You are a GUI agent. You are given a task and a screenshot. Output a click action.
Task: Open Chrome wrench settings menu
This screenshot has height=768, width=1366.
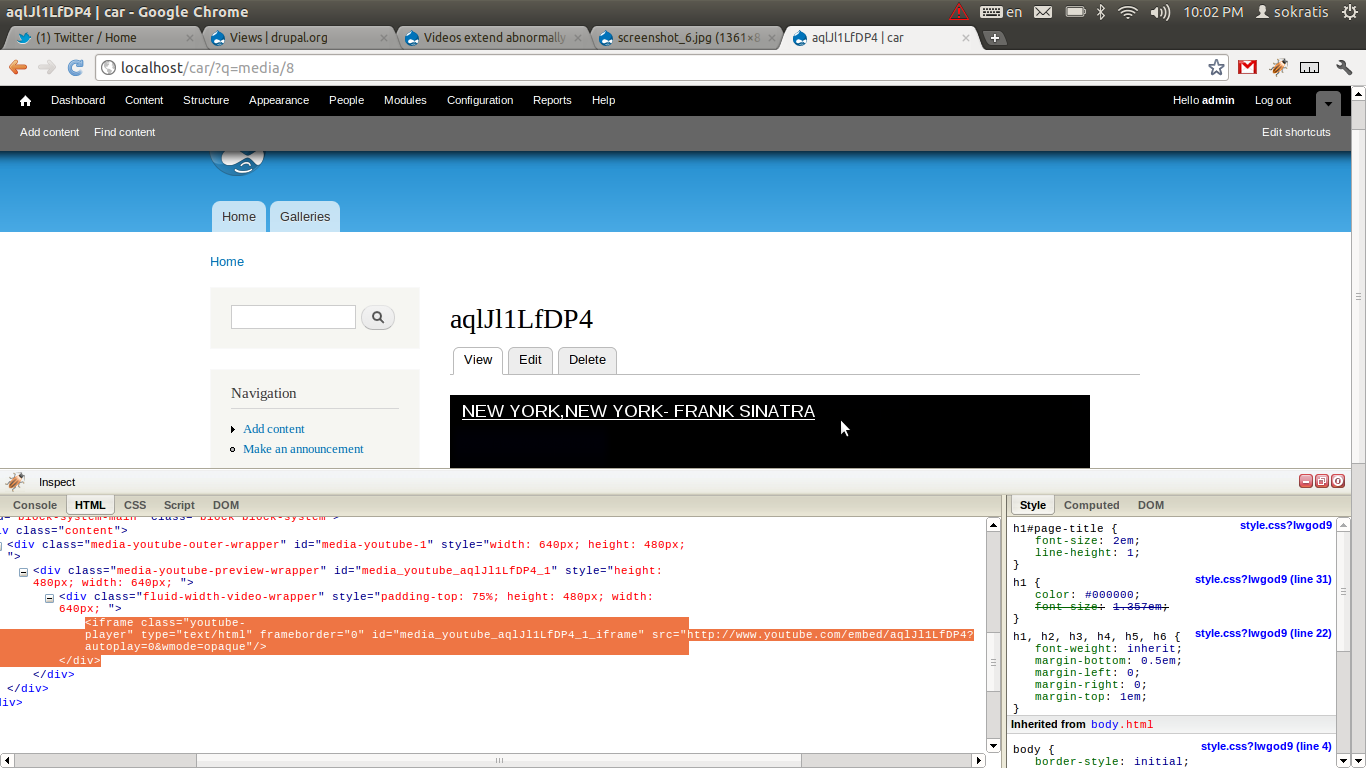pyautogui.click(x=1344, y=67)
